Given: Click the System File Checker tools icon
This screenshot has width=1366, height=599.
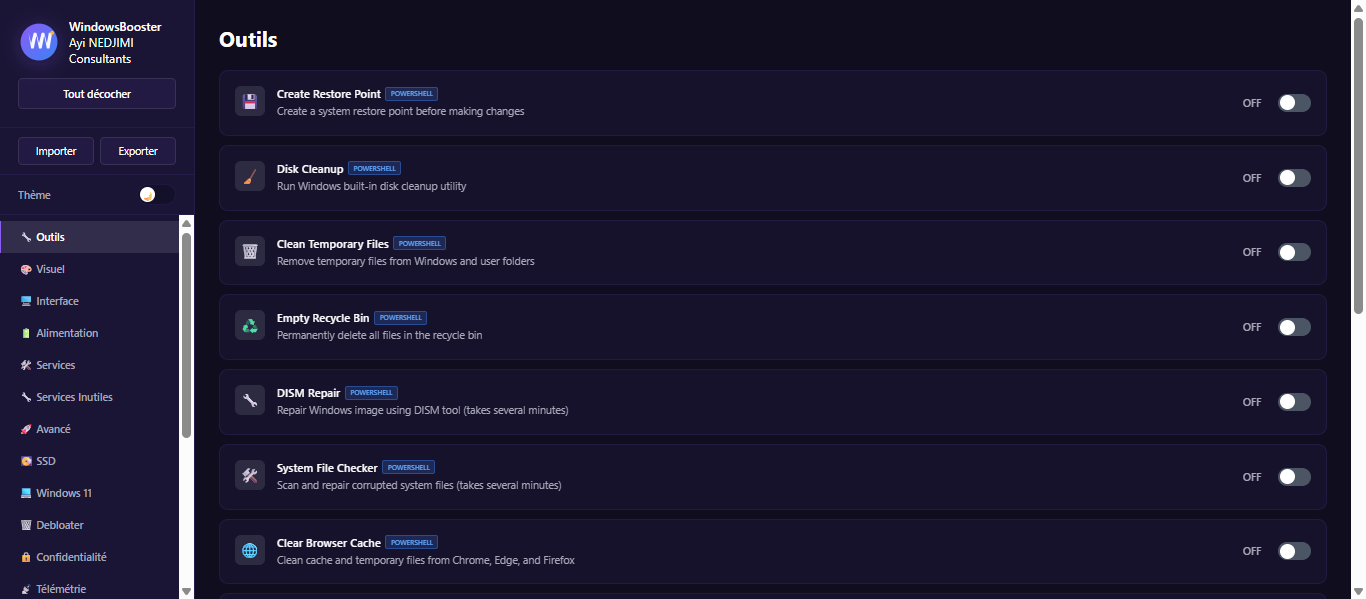Looking at the screenshot, I should point(249,475).
